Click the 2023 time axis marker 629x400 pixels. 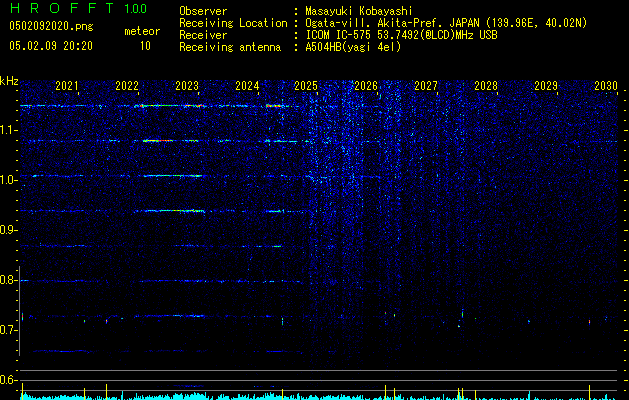pyautogui.click(x=187, y=86)
